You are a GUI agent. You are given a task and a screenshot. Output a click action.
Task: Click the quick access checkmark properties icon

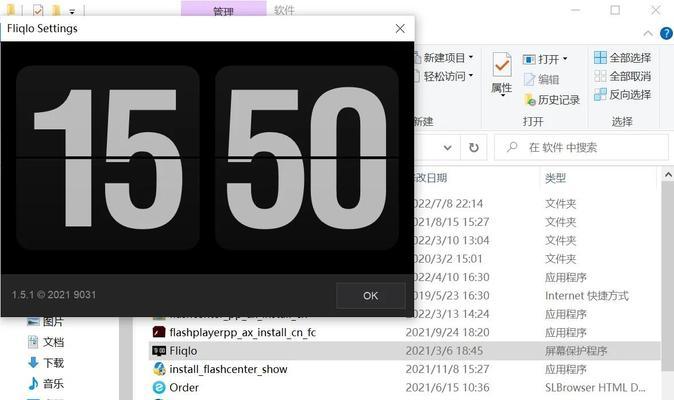[38, 10]
